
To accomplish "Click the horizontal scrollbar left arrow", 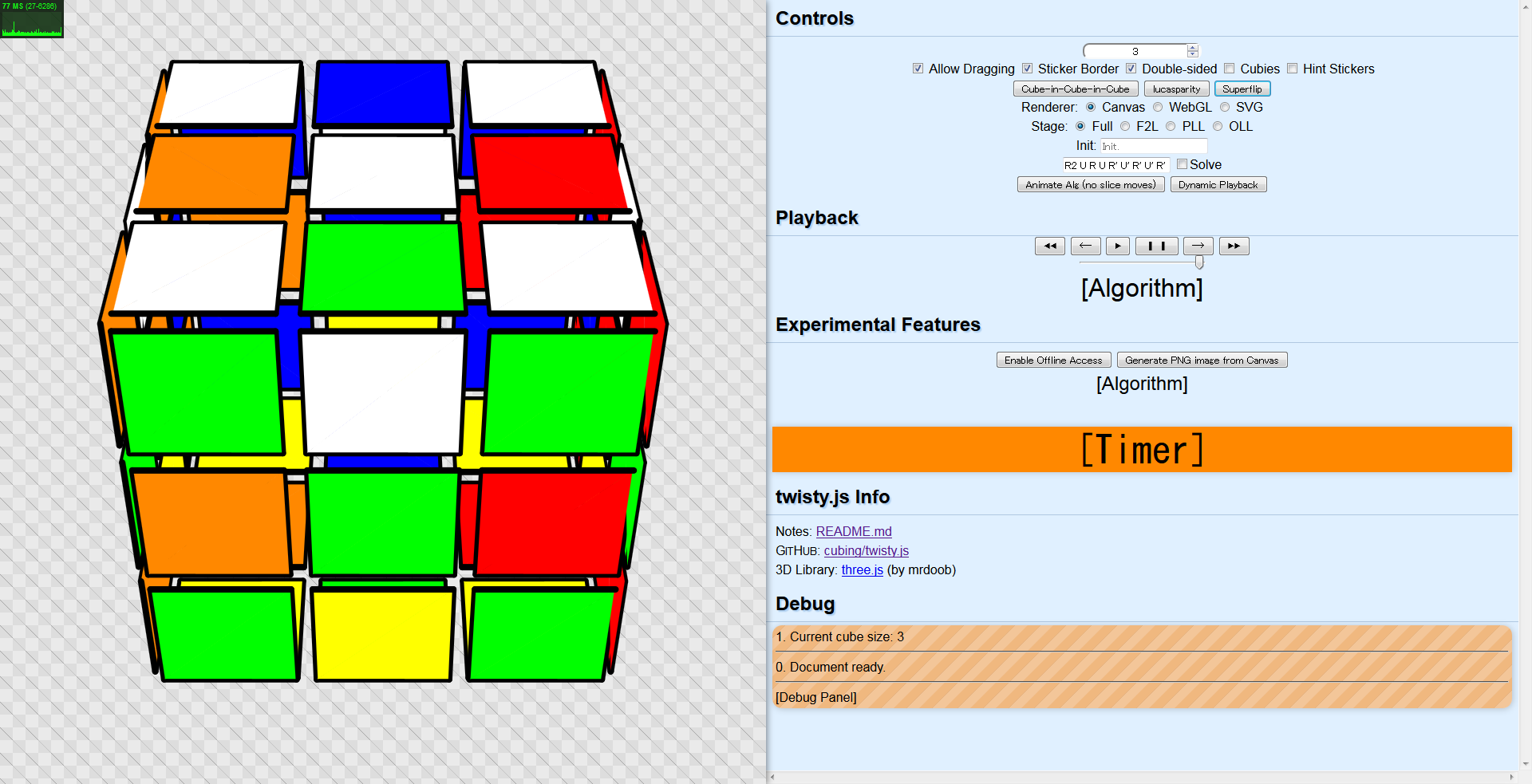I will coord(772,777).
